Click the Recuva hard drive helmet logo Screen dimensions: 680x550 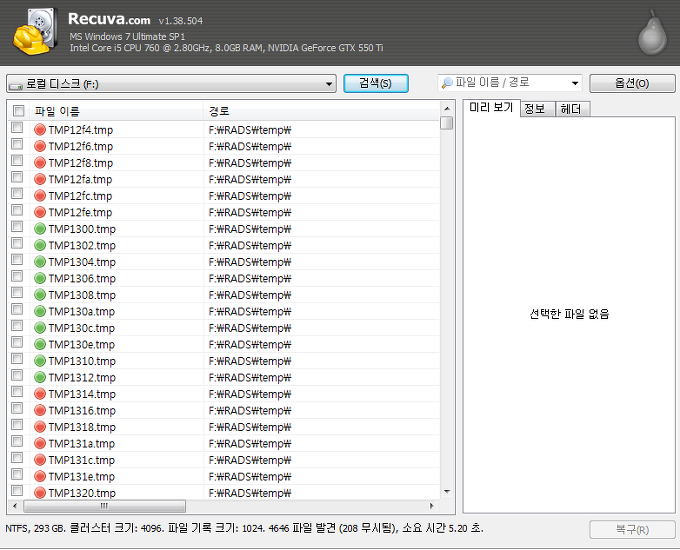coord(36,32)
